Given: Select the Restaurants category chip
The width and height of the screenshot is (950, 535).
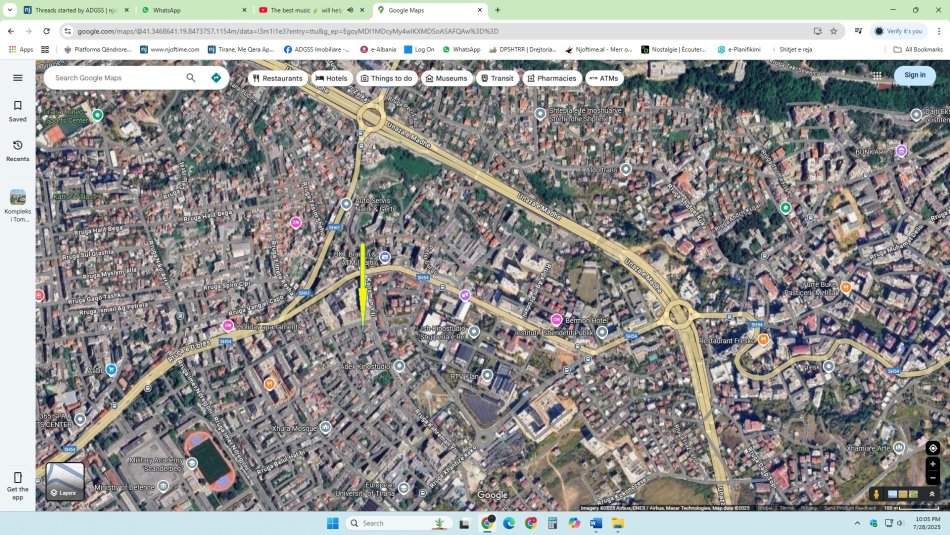Looking at the screenshot, I should [x=278, y=78].
